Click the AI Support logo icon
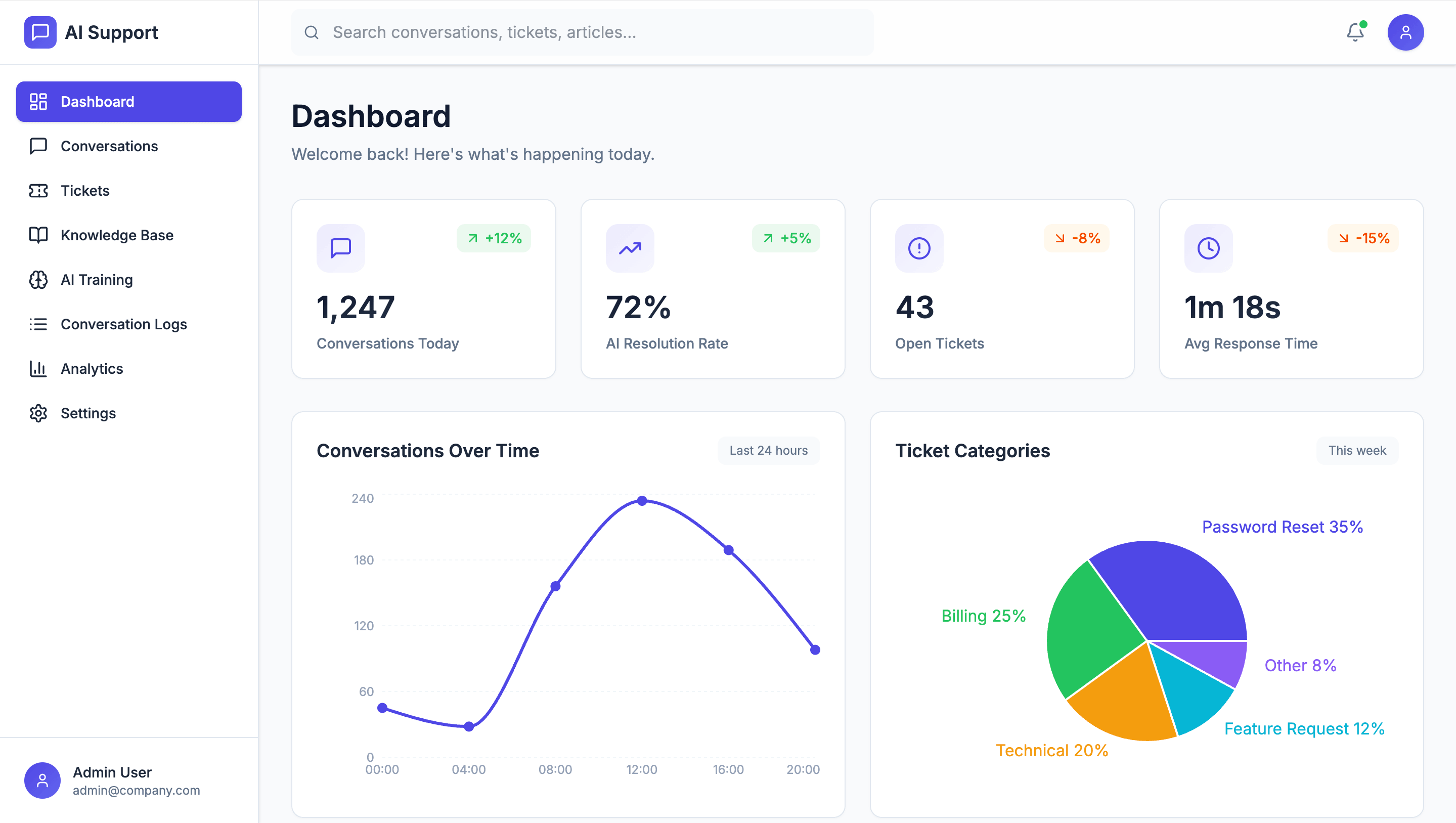This screenshot has width=1456, height=823. point(40,32)
